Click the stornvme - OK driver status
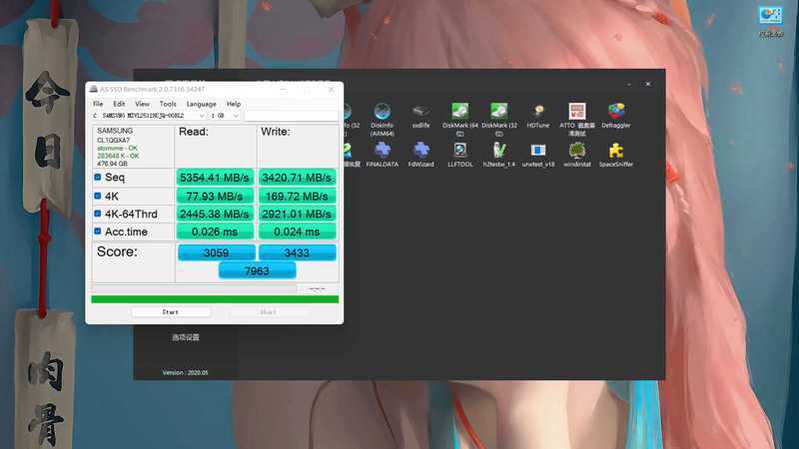This screenshot has height=449, width=799. (x=117, y=148)
